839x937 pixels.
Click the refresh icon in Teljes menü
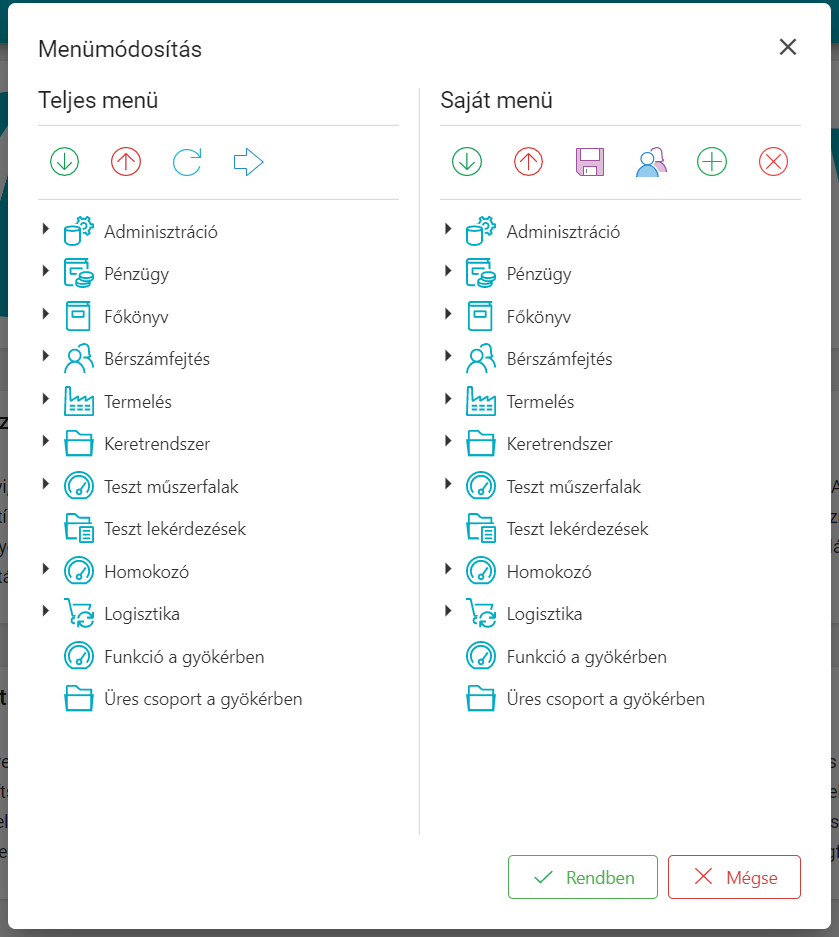point(187,161)
